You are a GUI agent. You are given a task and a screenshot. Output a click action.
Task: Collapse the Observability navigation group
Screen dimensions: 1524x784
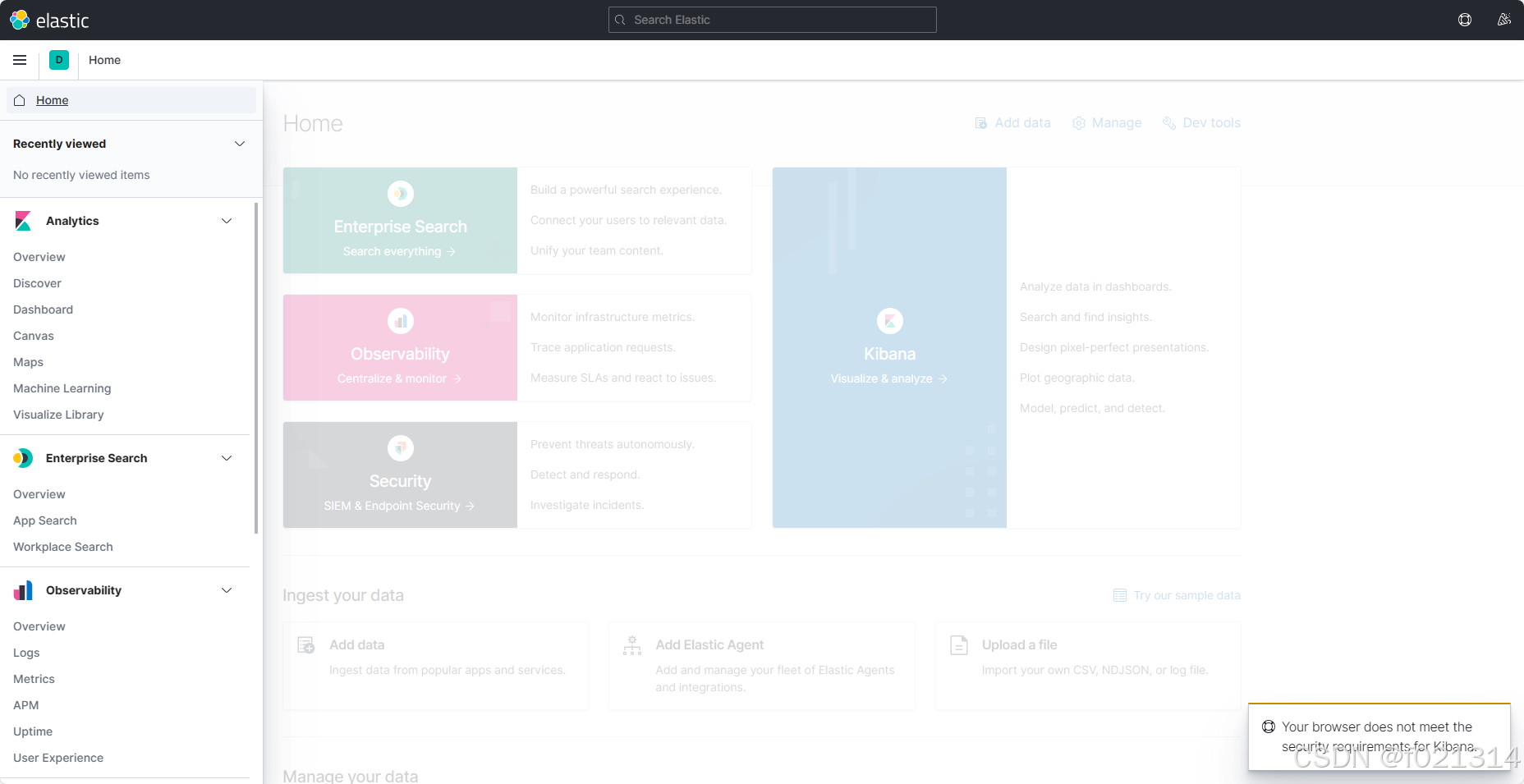coord(227,590)
